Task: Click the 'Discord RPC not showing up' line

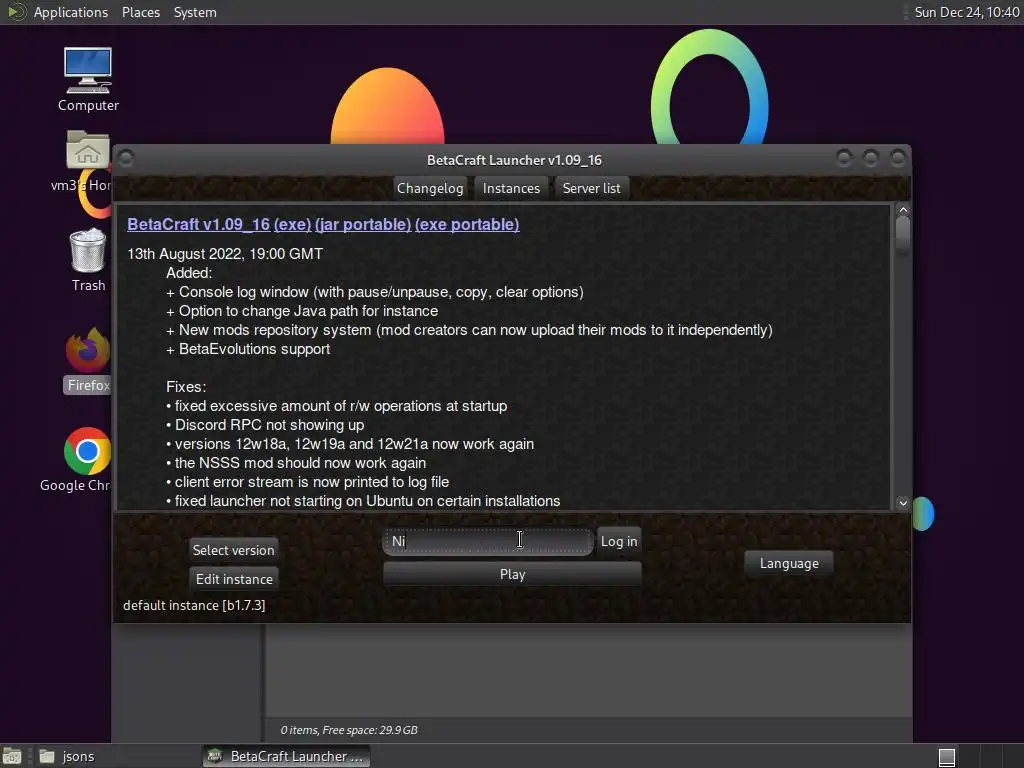Action: point(265,424)
